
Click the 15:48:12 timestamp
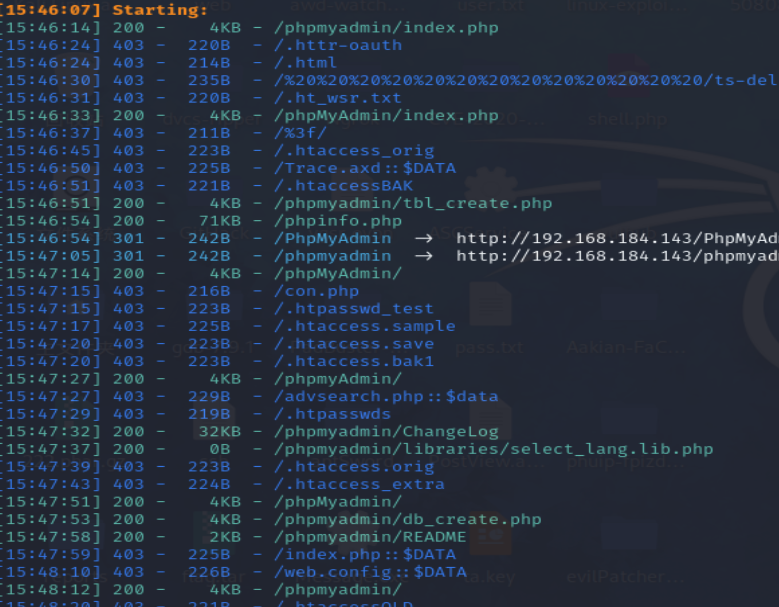click(48, 590)
